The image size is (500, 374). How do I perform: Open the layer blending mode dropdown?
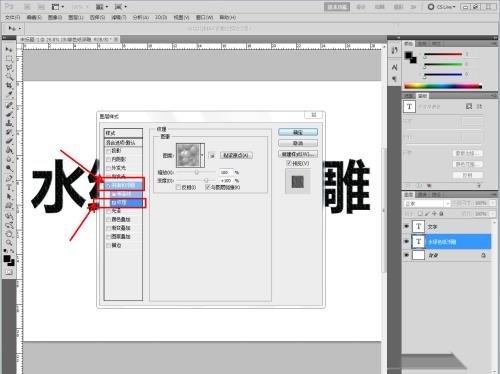(x=427, y=203)
